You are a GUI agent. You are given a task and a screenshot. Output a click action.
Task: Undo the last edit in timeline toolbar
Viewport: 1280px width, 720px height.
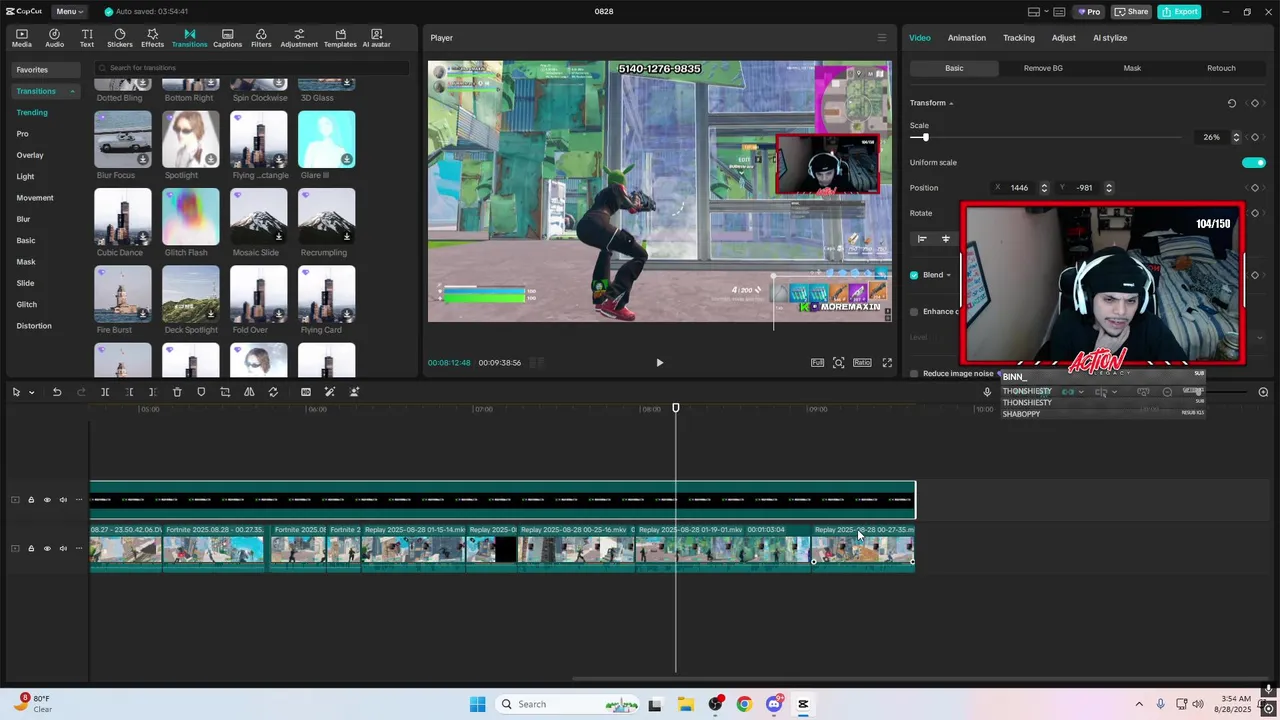click(57, 392)
